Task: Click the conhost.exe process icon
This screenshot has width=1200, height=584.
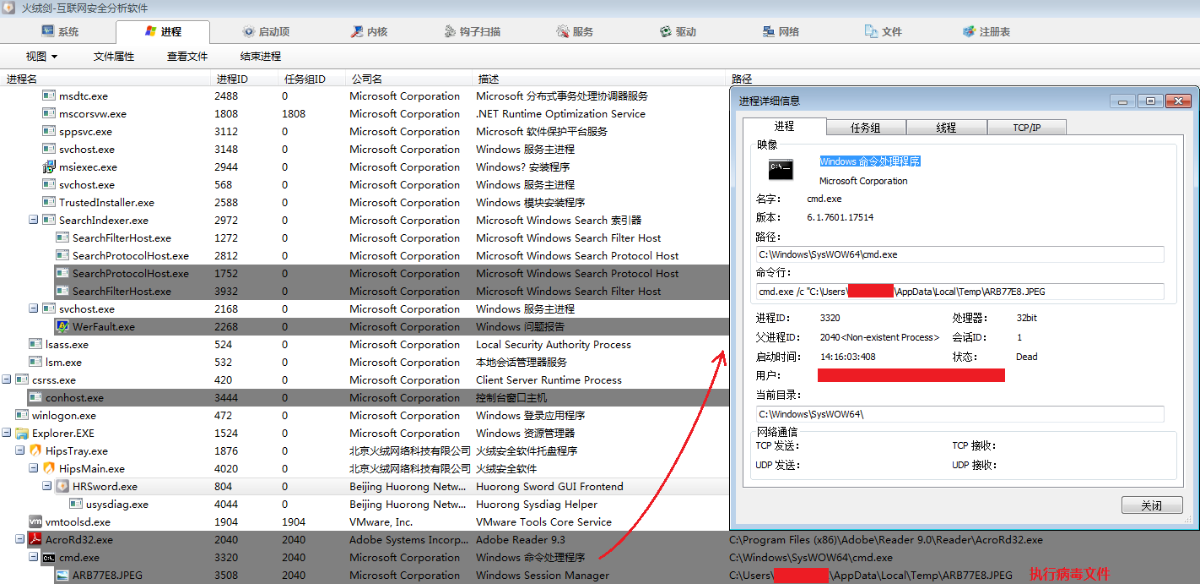Action: (x=35, y=398)
